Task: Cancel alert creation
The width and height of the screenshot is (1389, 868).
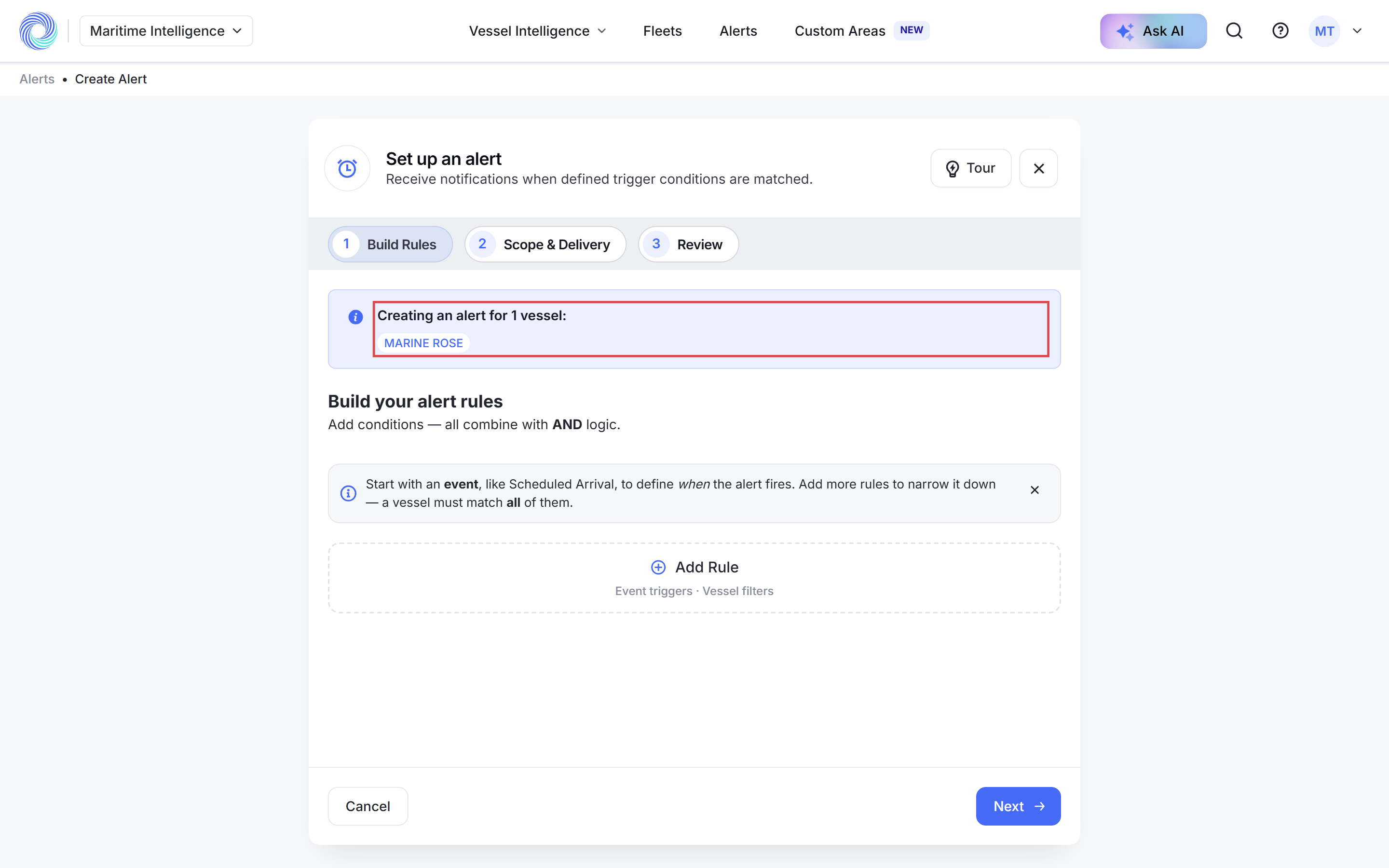Action: click(368, 806)
